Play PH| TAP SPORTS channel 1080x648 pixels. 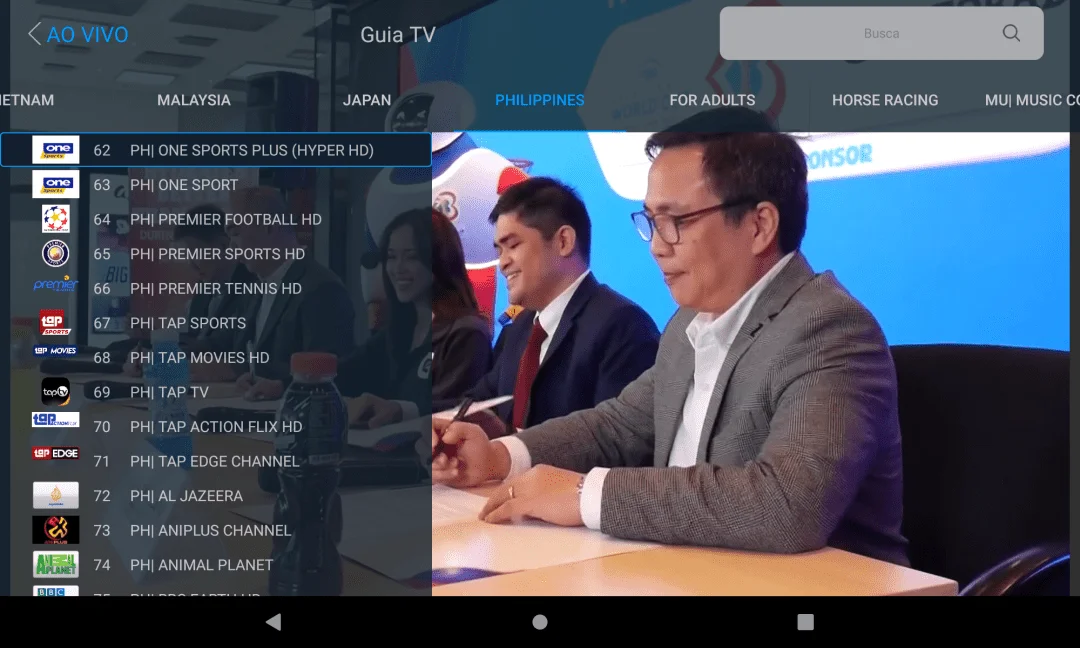coord(216,322)
